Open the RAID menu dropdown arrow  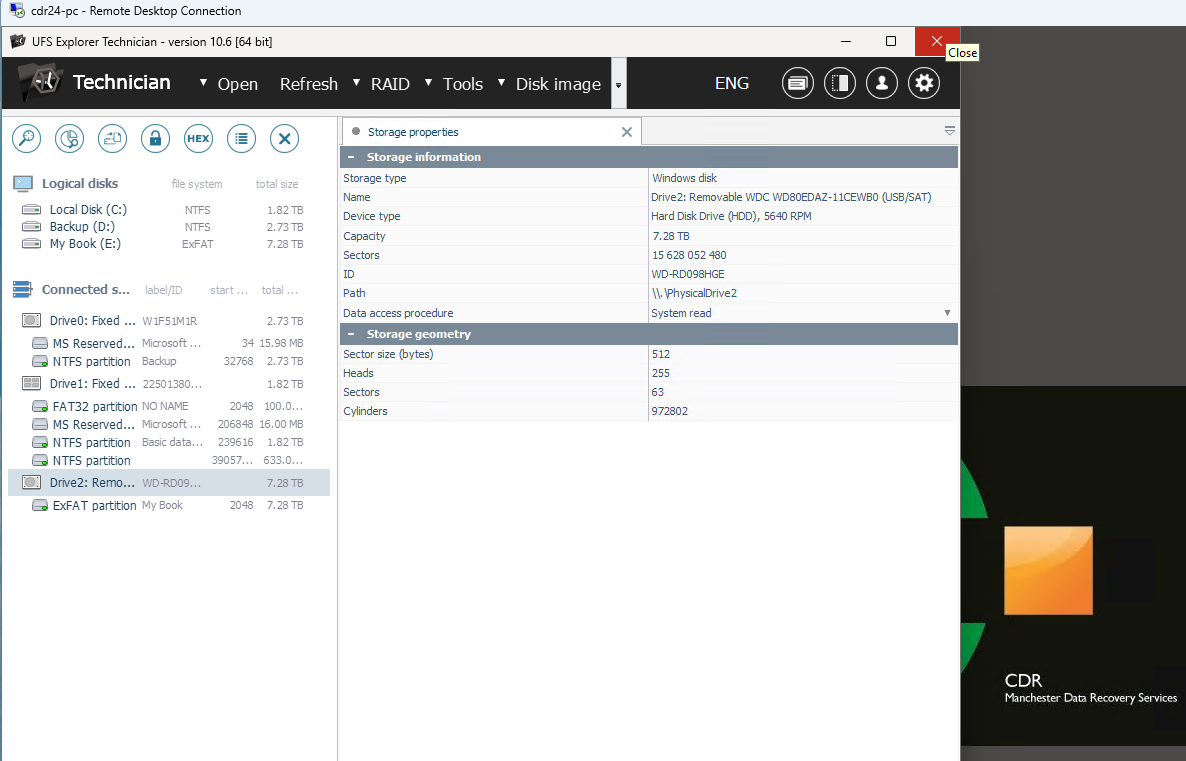point(356,82)
